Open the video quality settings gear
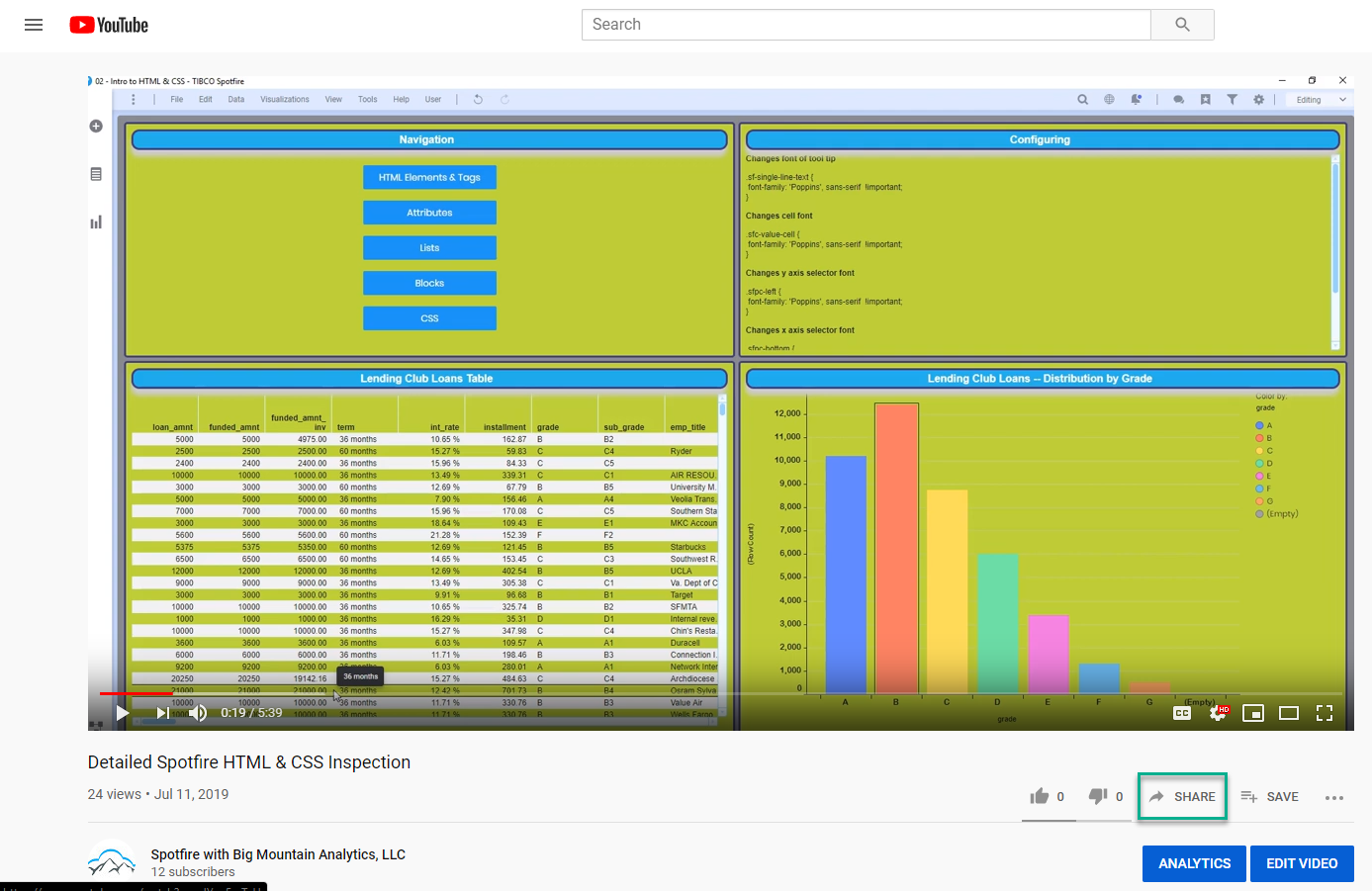1372x891 pixels. 1217,712
